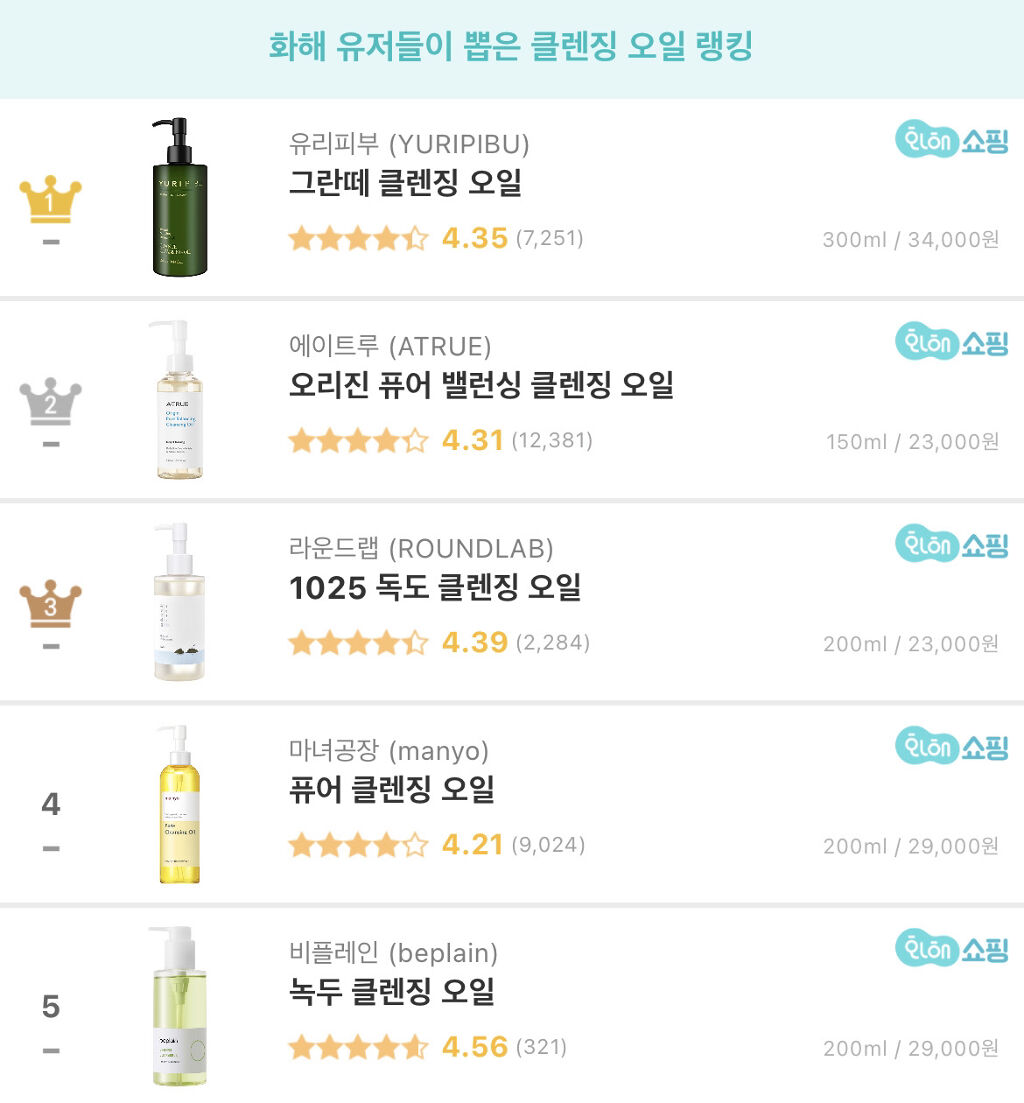Click the silver crown rank 2 icon
The image size is (1024, 1103).
point(50,402)
